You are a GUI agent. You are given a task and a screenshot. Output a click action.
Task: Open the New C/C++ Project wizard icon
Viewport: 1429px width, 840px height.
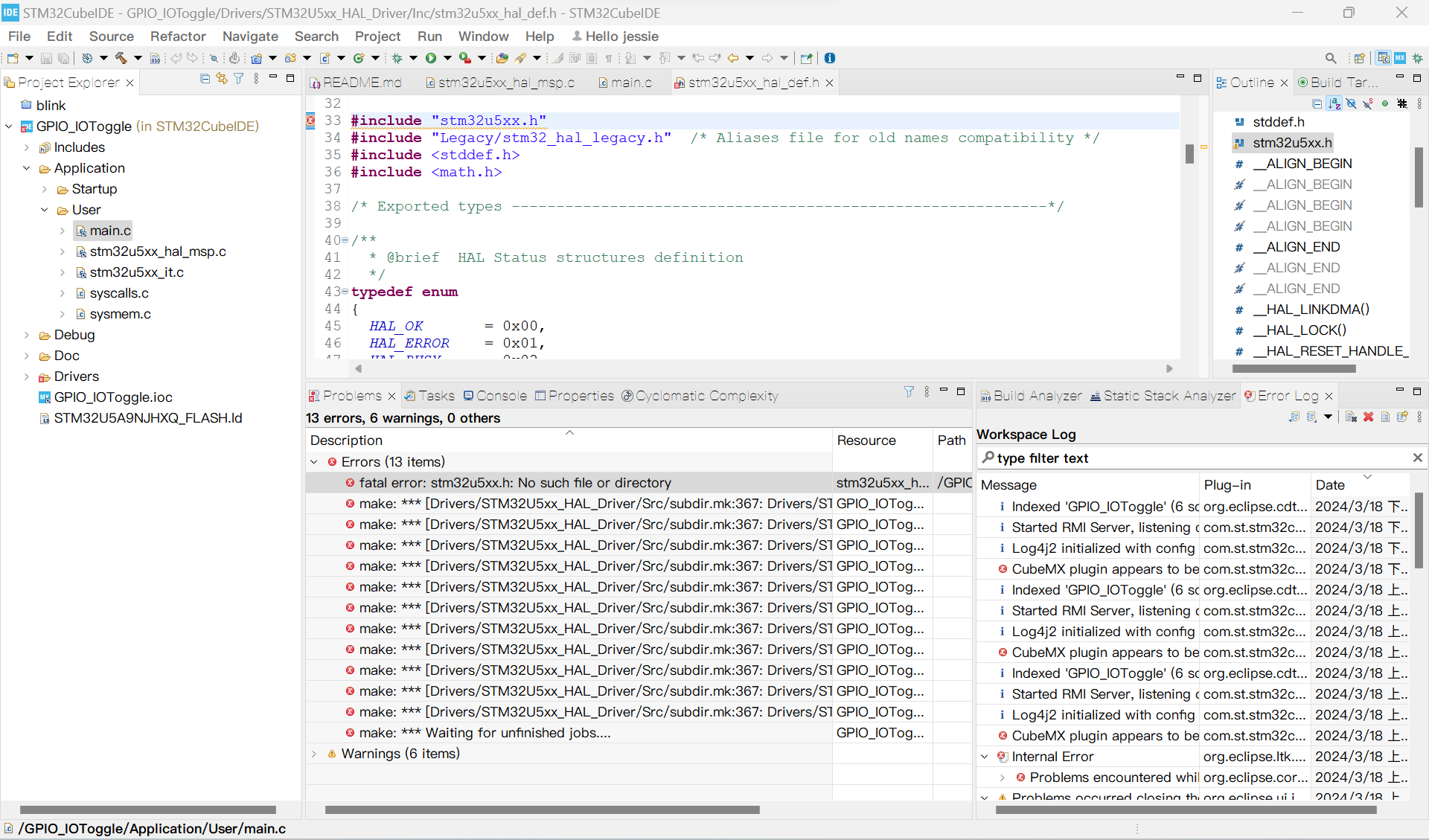257,58
